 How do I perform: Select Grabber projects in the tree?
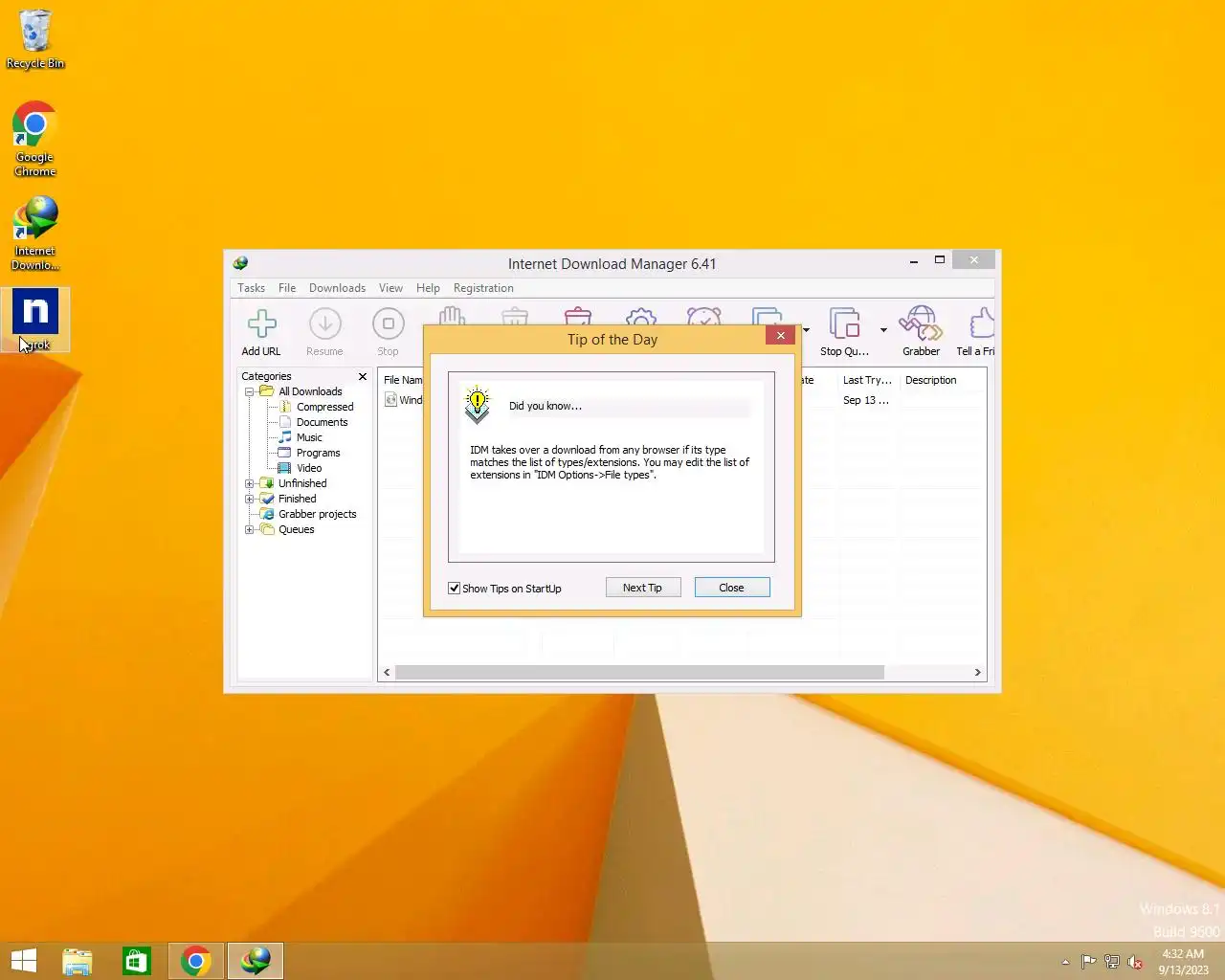pyautogui.click(x=317, y=514)
